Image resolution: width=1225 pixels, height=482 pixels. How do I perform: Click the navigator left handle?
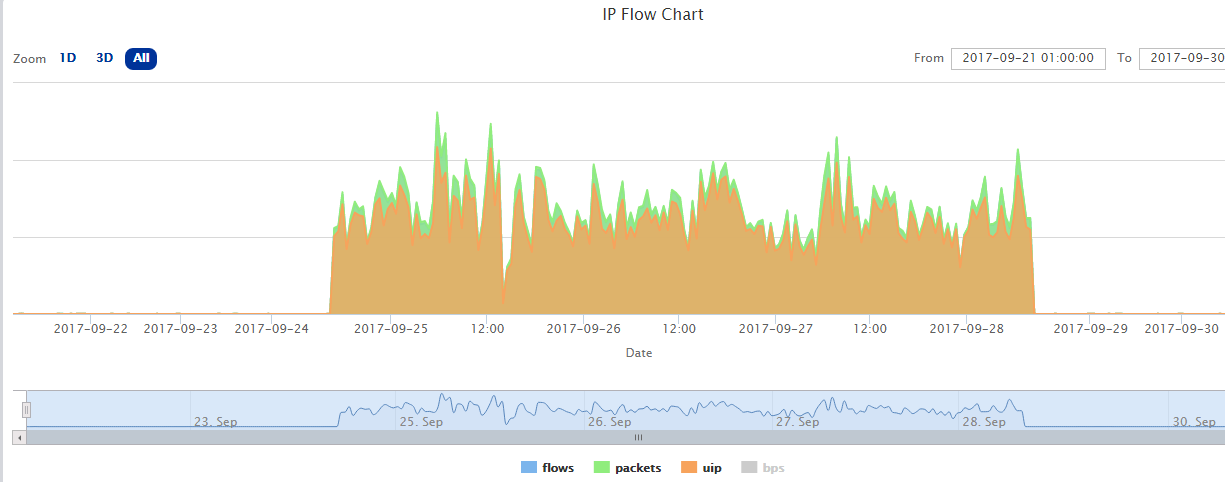(x=27, y=409)
